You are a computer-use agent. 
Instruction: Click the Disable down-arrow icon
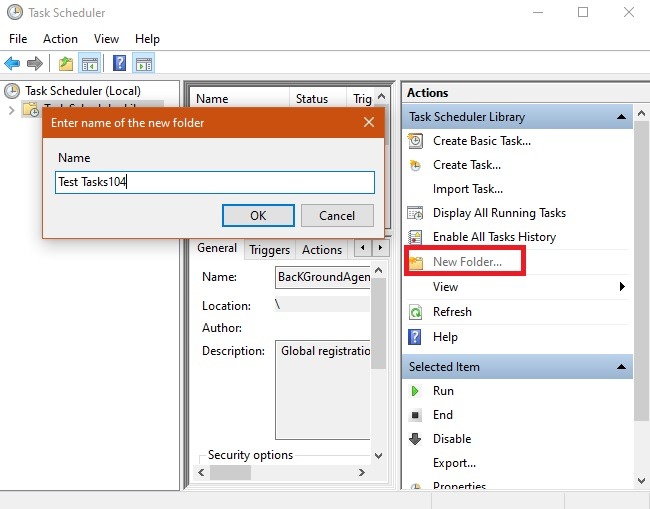415,439
